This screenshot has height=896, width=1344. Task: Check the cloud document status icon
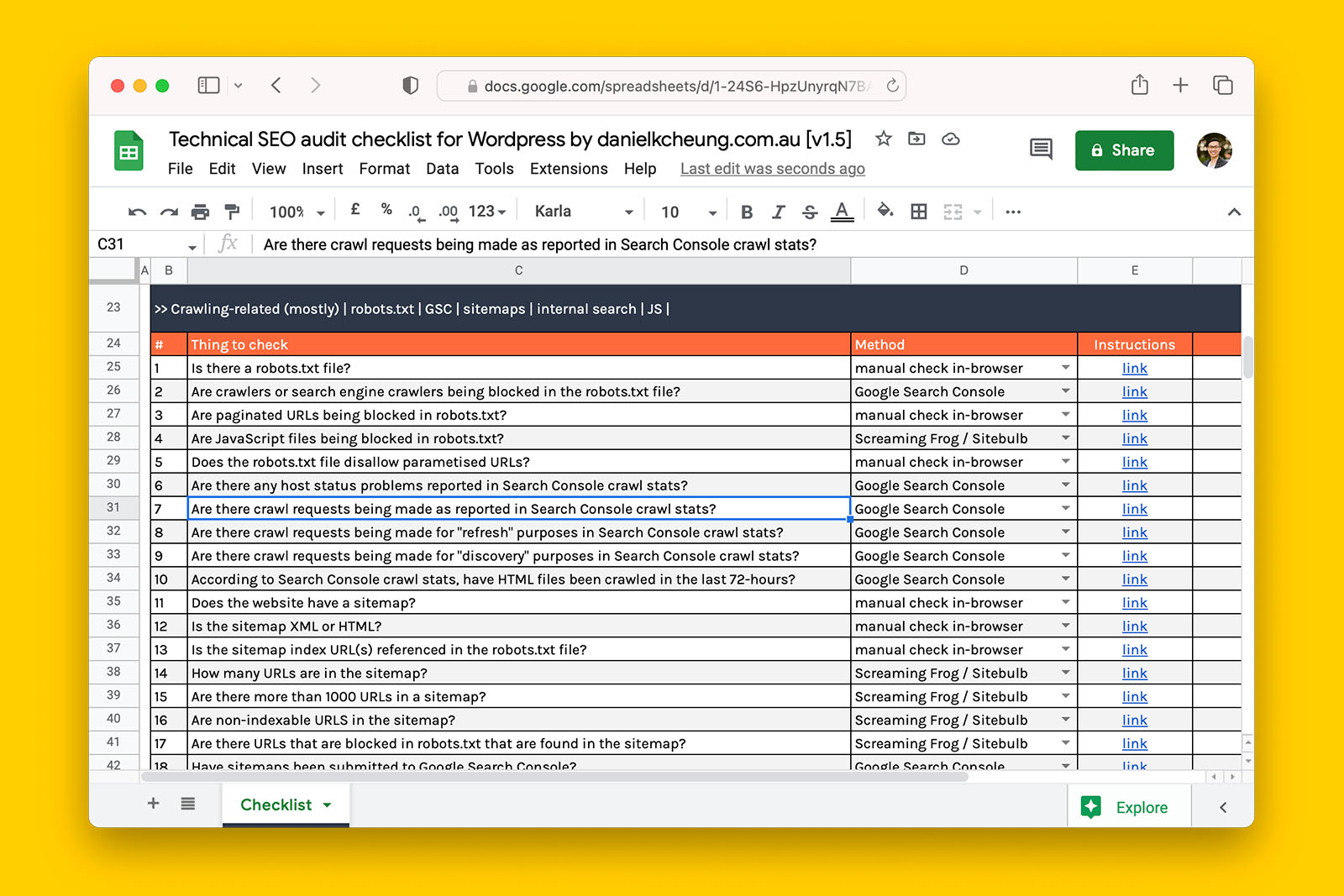[951, 139]
